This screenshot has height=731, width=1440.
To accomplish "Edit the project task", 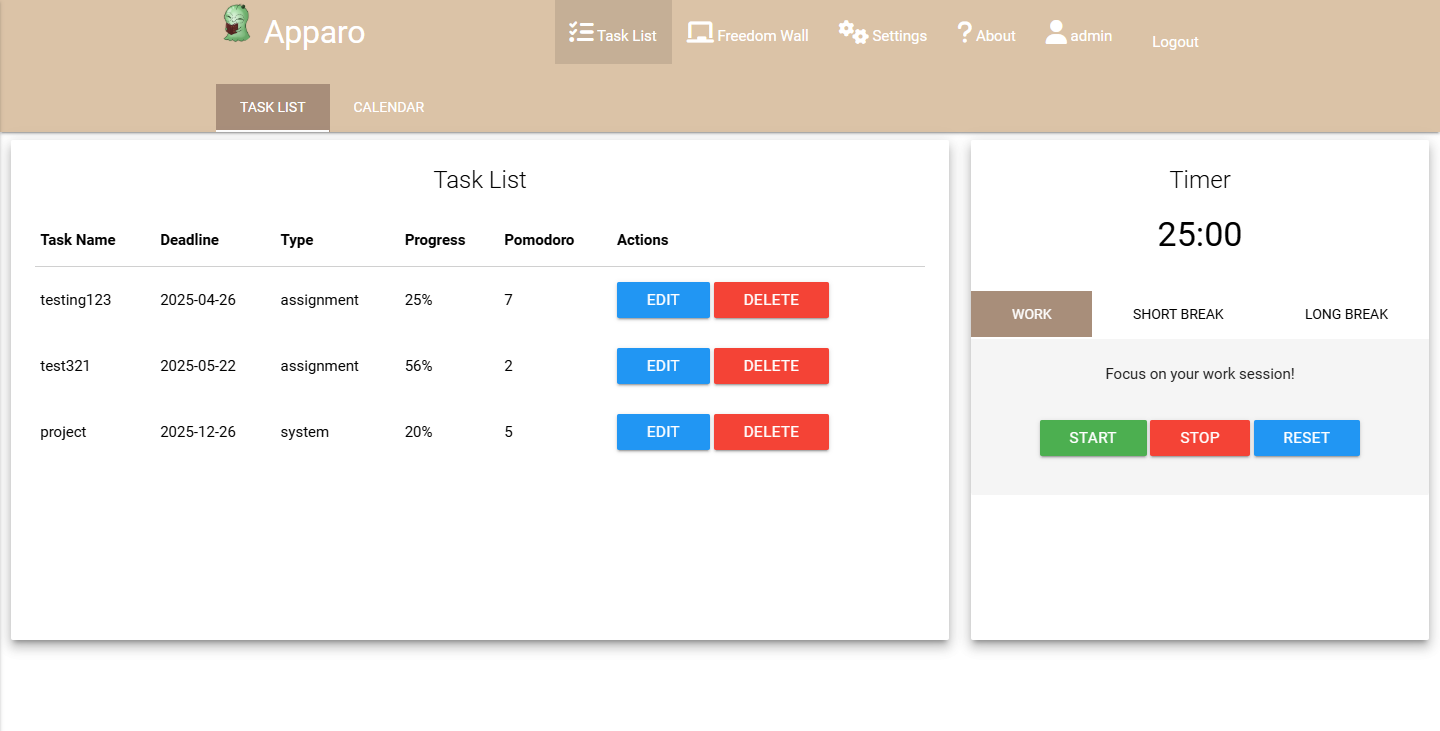I will pyautogui.click(x=663, y=432).
